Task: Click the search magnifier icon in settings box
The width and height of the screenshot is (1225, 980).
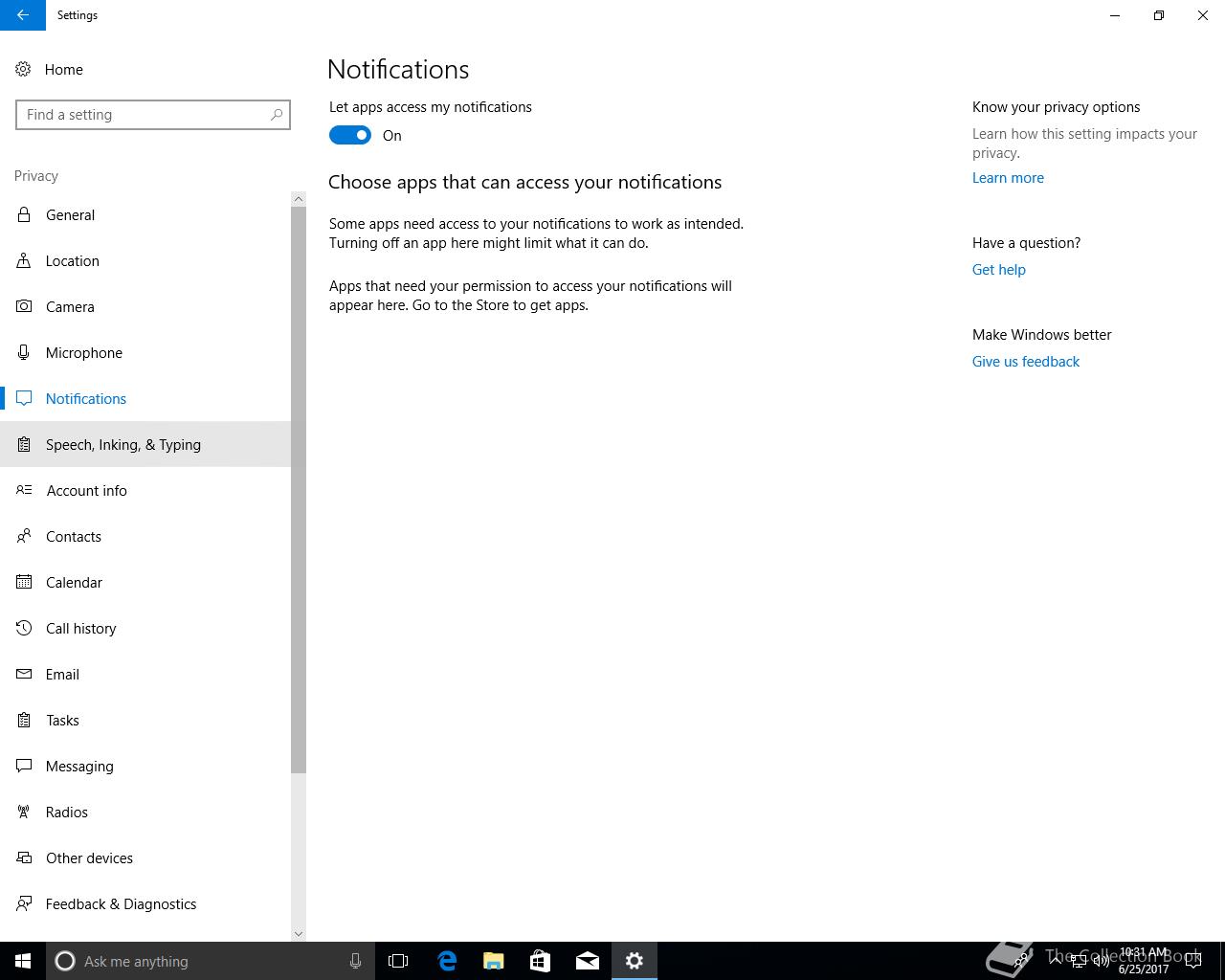Action: [x=277, y=115]
